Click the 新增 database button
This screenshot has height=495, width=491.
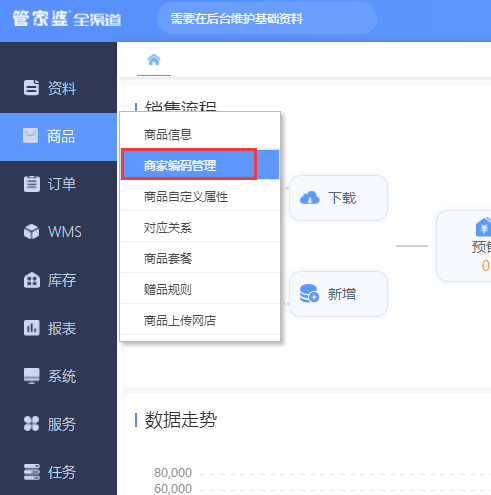click(338, 294)
